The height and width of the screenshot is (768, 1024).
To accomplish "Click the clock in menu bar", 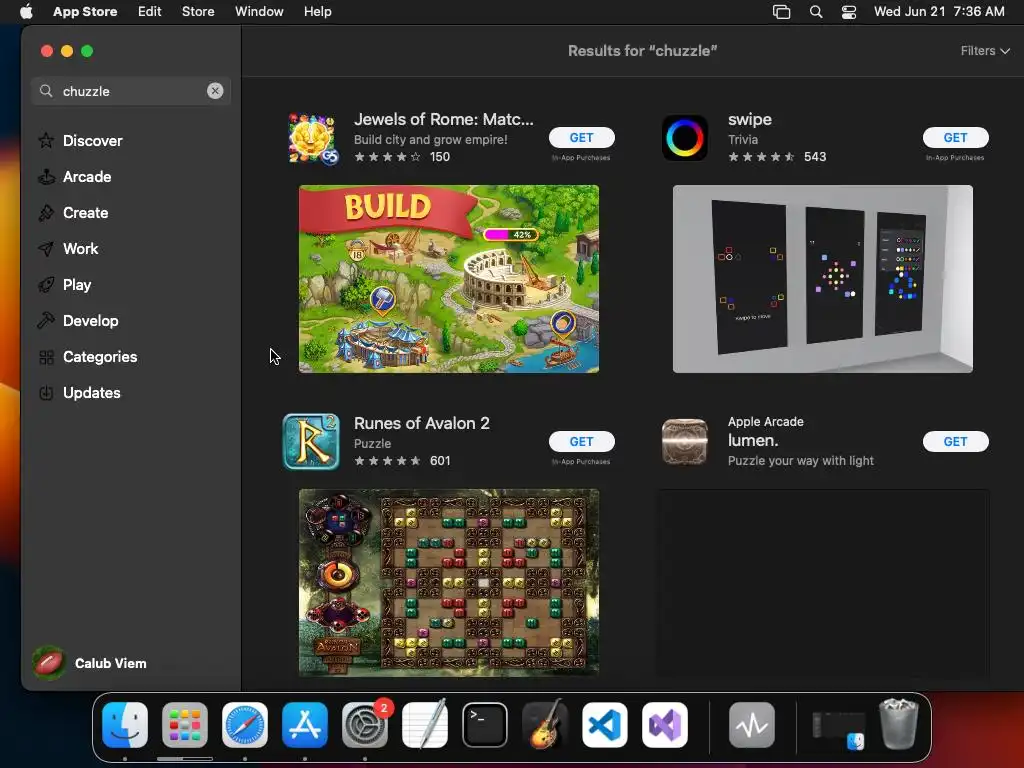I will coord(939,12).
